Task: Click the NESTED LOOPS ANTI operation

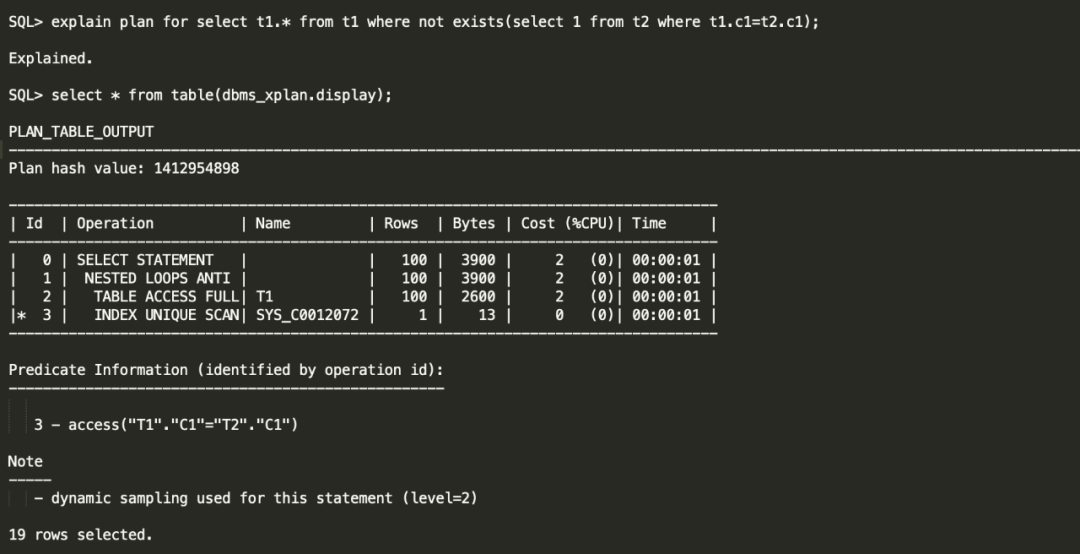Action: coord(157,278)
